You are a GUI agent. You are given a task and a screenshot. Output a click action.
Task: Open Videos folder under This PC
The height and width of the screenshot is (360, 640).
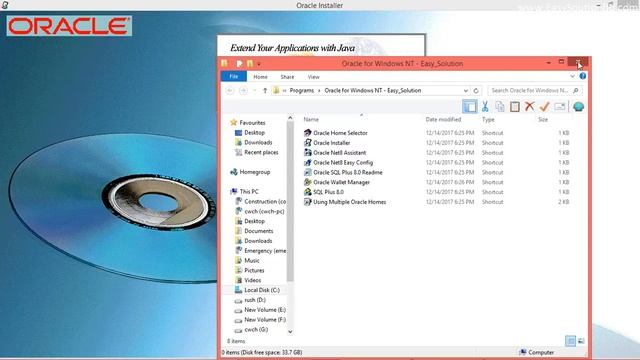click(248, 280)
